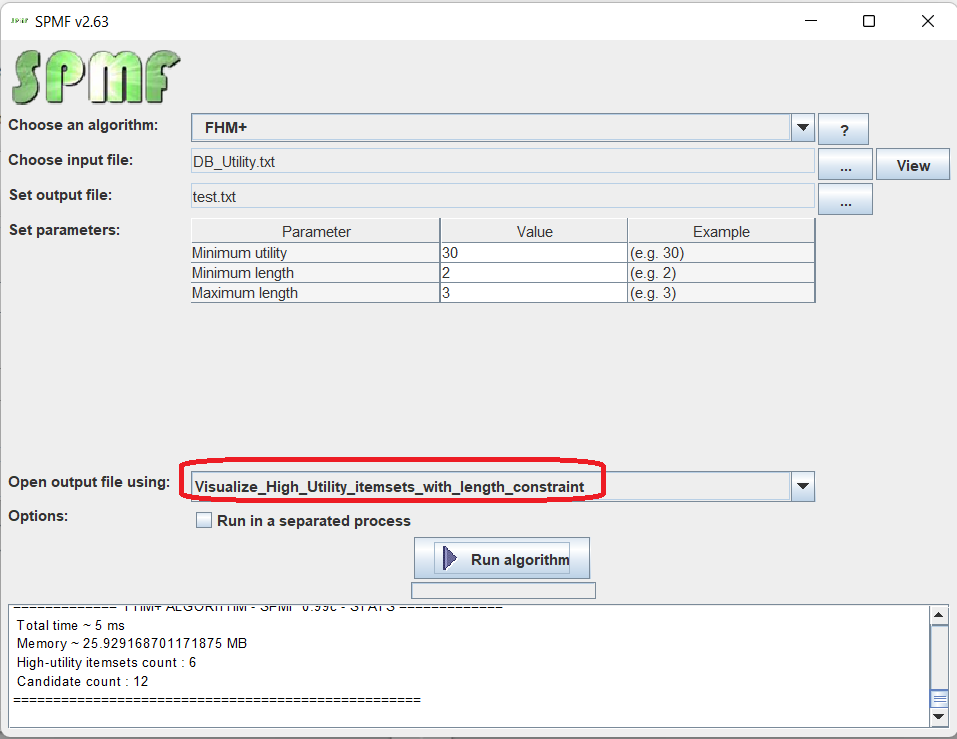Click the Minimum length value cell
Image resolution: width=957 pixels, height=739 pixels.
tap(533, 273)
